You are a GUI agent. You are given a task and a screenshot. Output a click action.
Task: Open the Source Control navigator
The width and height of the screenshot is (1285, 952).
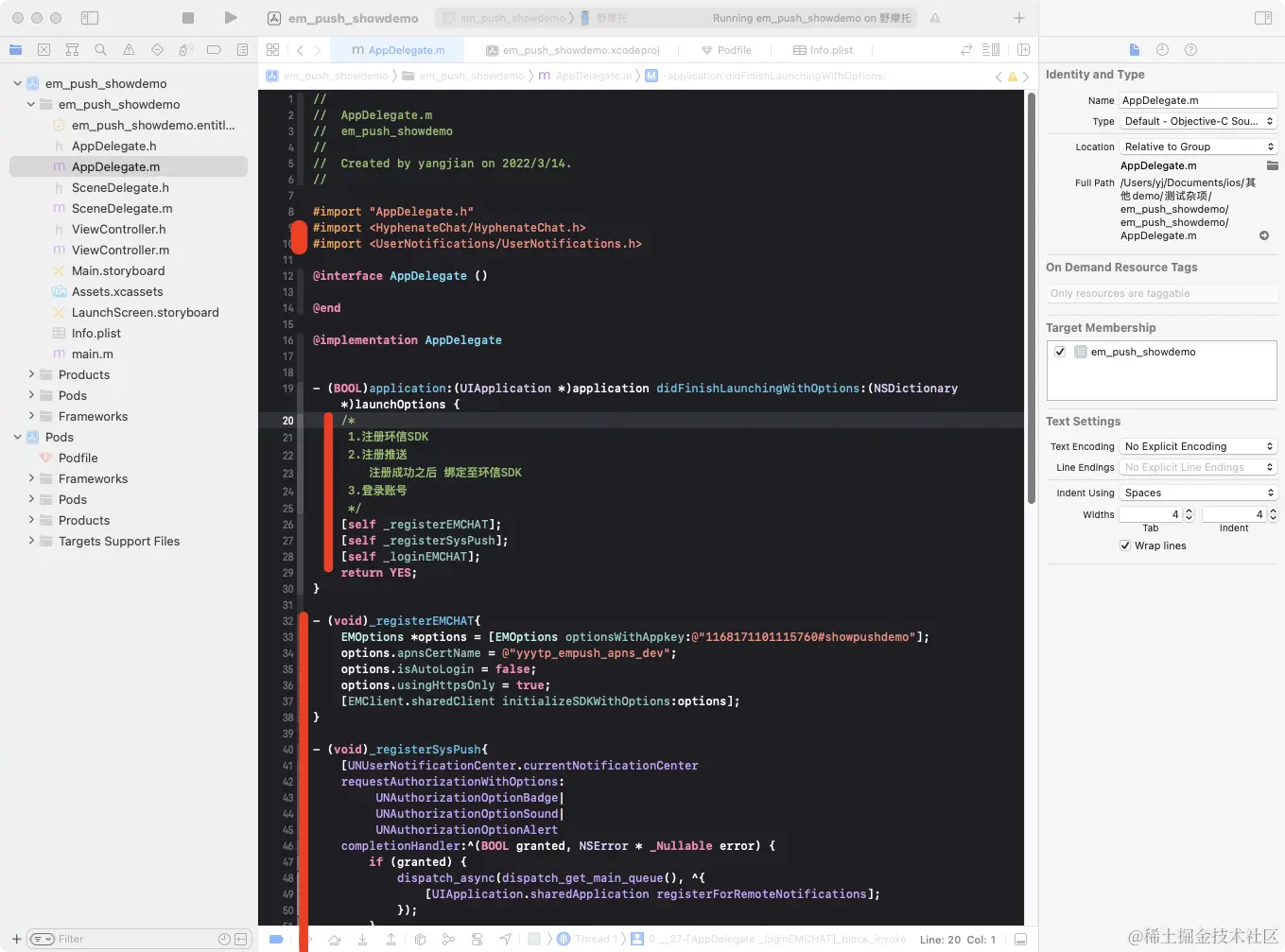(43, 50)
